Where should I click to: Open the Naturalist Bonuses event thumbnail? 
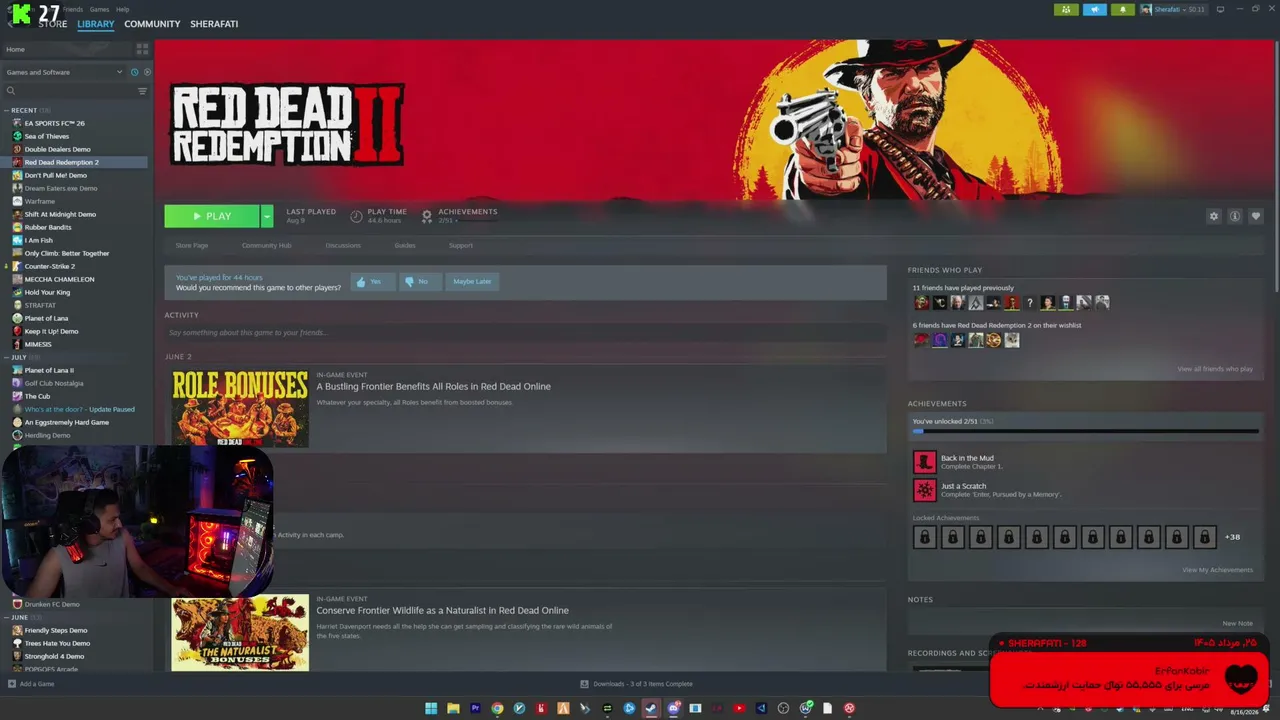pyautogui.click(x=240, y=633)
